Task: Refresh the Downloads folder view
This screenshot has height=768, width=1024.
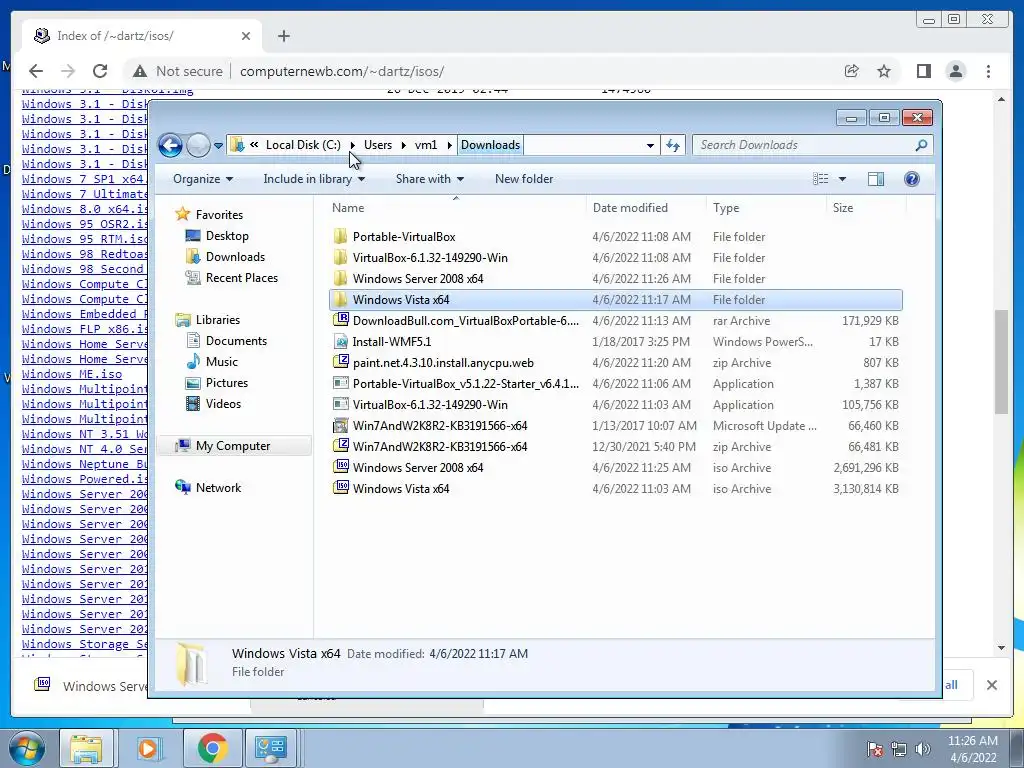Action: [x=673, y=145]
